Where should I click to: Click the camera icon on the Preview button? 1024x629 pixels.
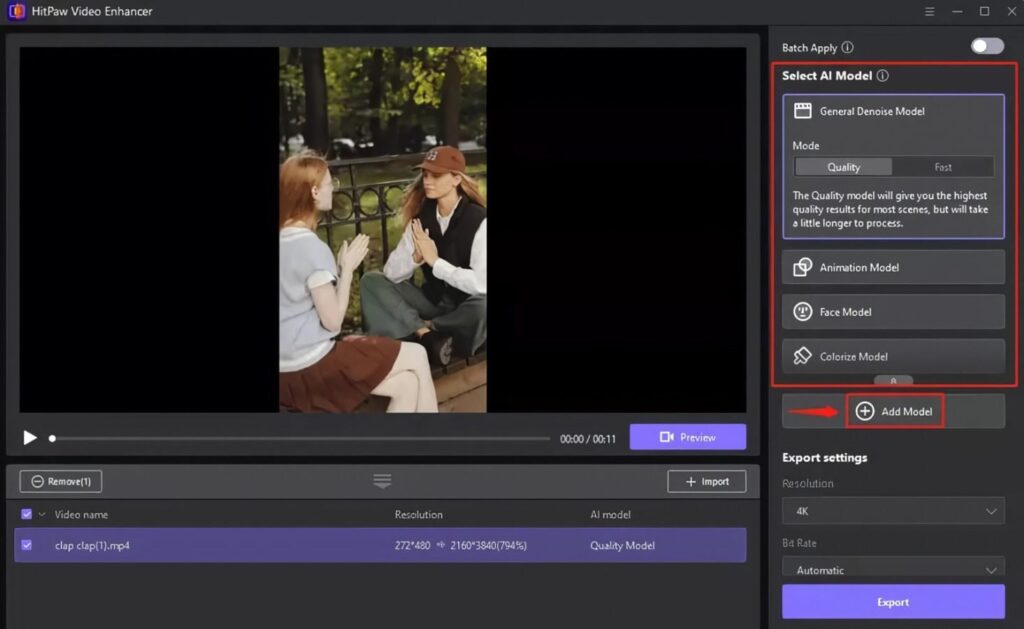click(669, 437)
